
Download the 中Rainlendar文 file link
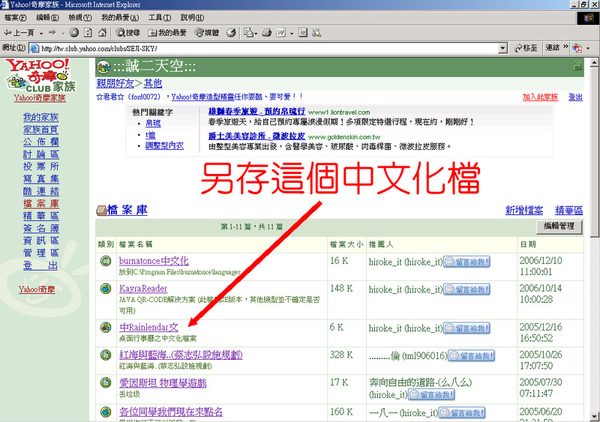point(148,327)
